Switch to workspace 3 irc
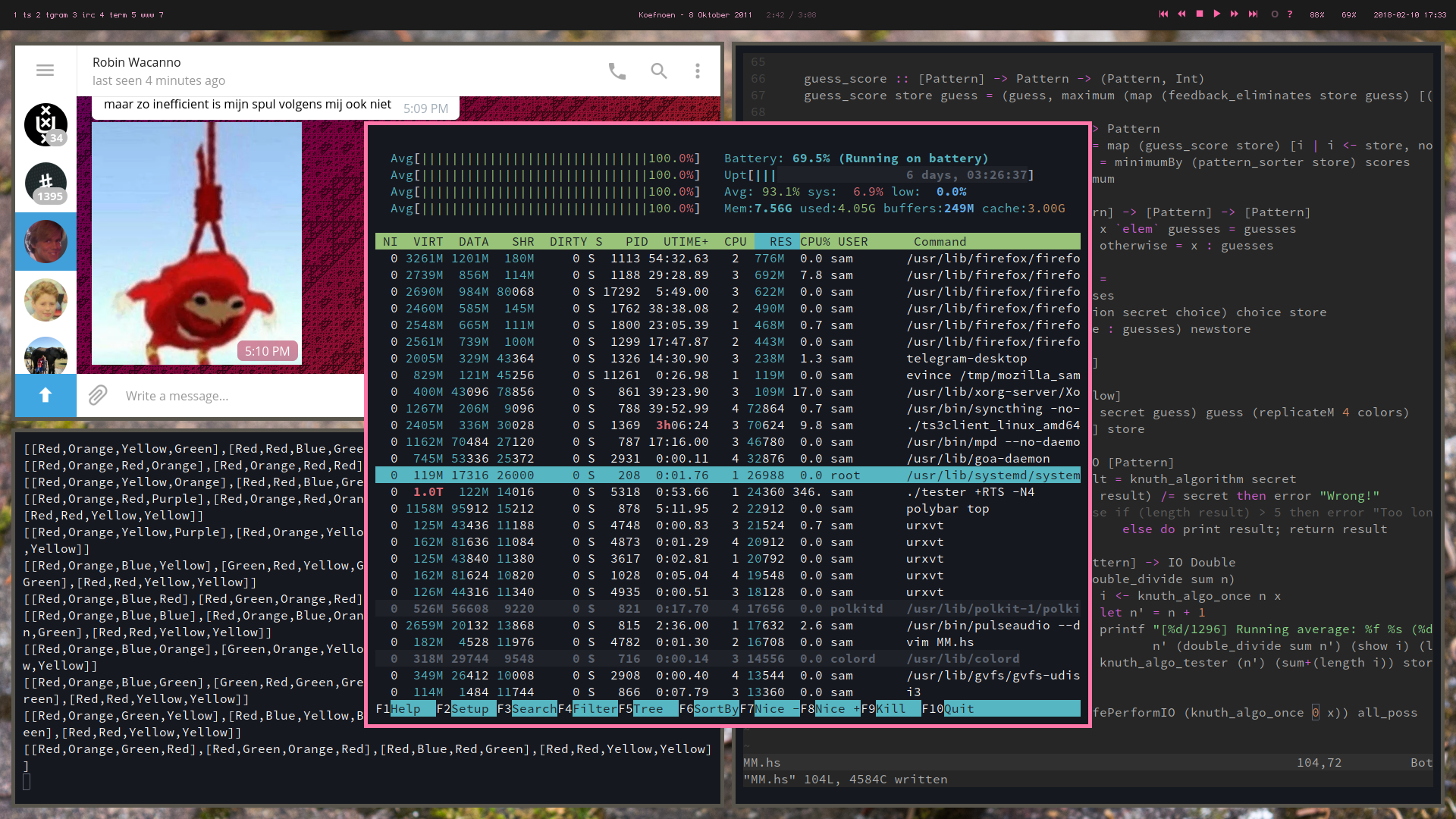The width and height of the screenshot is (1456, 819). pos(84,15)
